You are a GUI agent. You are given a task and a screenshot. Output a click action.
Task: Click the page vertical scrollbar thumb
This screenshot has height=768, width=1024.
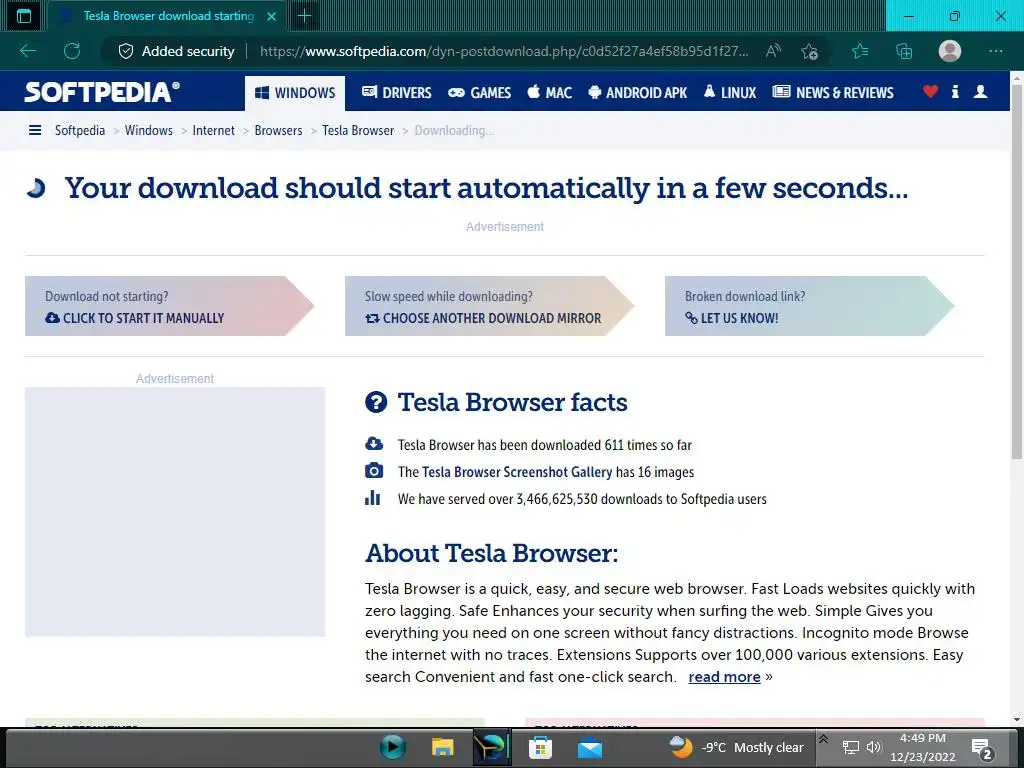click(1017, 271)
